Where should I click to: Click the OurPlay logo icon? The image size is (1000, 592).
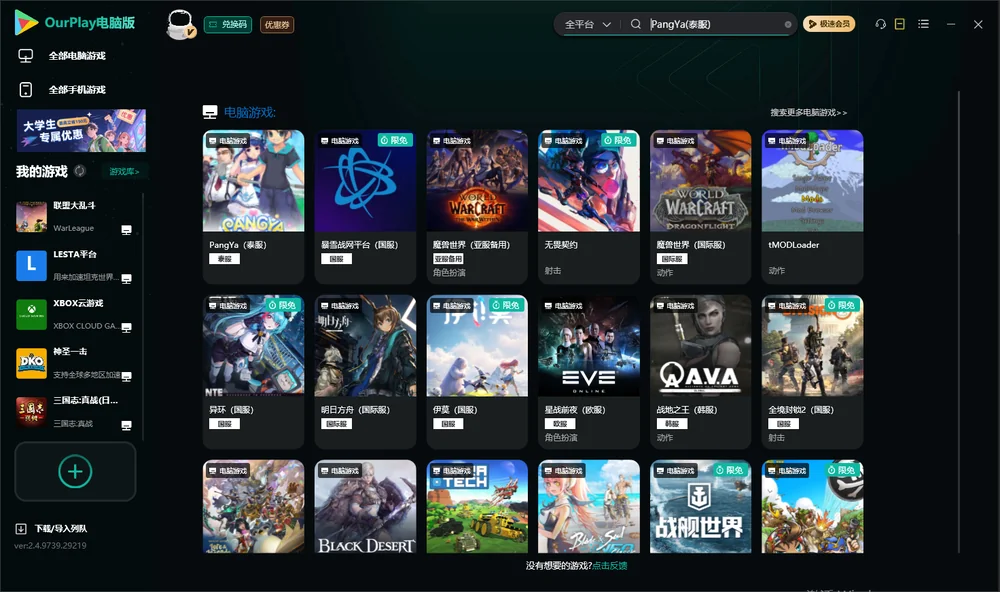click(x=26, y=22)
